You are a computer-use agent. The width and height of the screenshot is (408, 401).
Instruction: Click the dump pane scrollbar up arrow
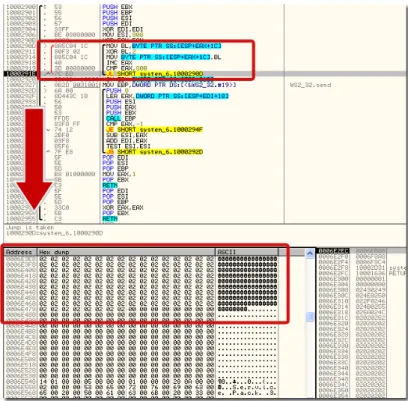coord(310,254)
